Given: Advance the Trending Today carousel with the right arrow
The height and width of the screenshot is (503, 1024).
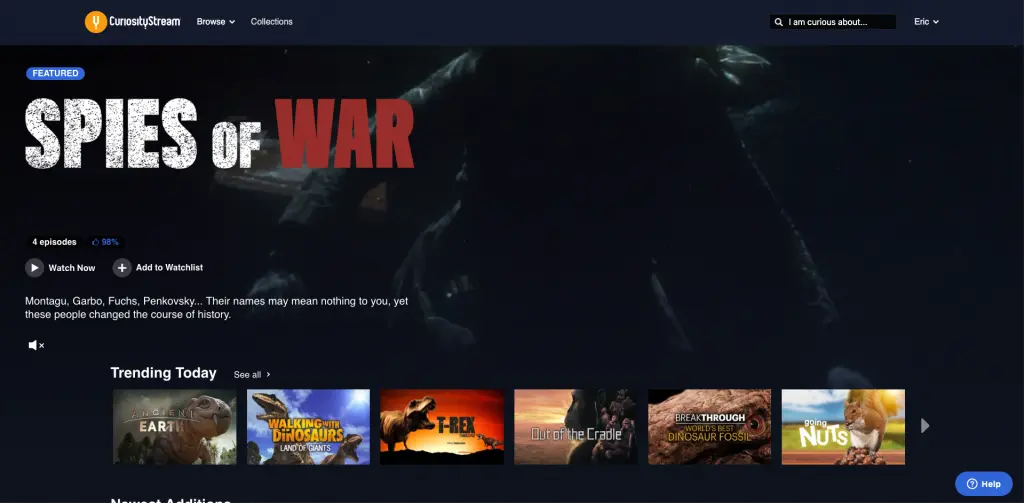Looking at the screenshot, I should pyautogui.click(x=925, y=426).
